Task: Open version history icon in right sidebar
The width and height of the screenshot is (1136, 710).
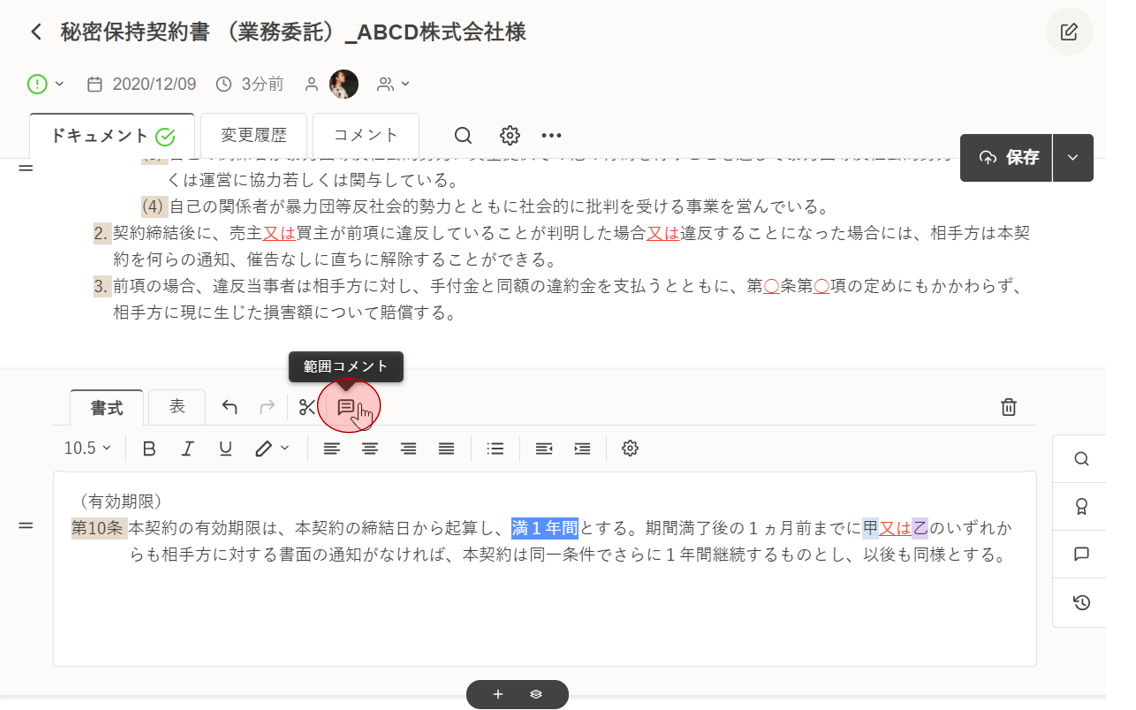Action: [1081, 603]
